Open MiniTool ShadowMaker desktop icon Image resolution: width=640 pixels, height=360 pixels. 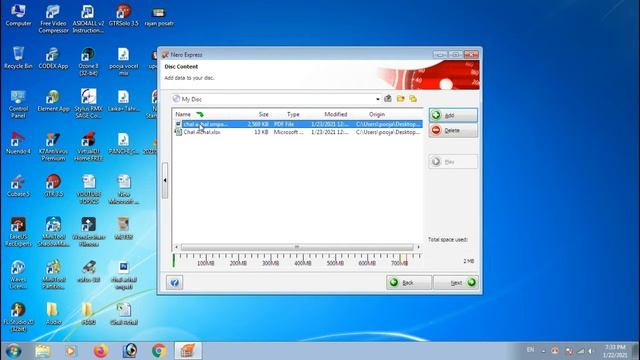(x=53, y=231)
